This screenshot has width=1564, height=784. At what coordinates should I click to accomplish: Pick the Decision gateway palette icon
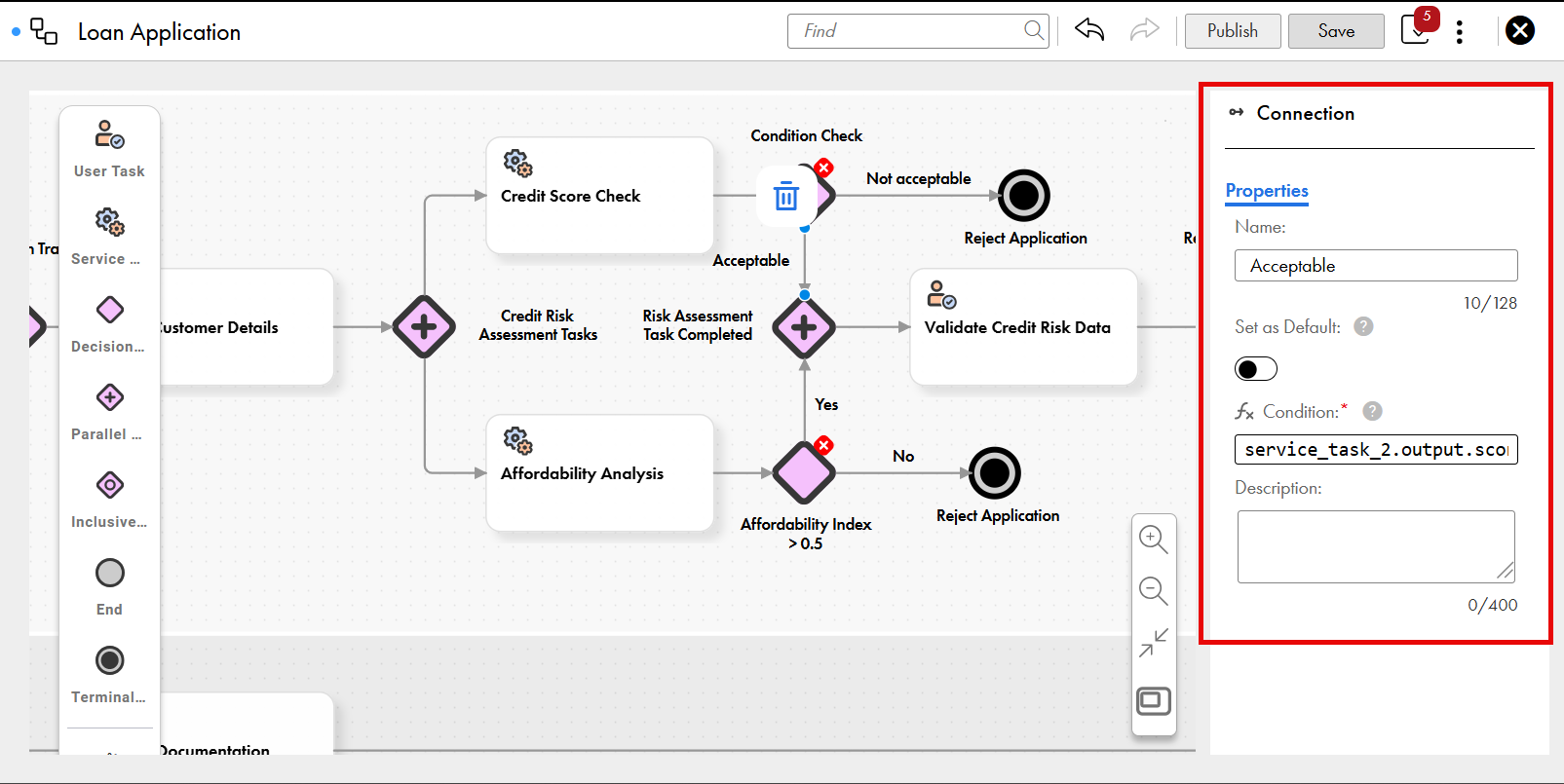tap(109, 310)
